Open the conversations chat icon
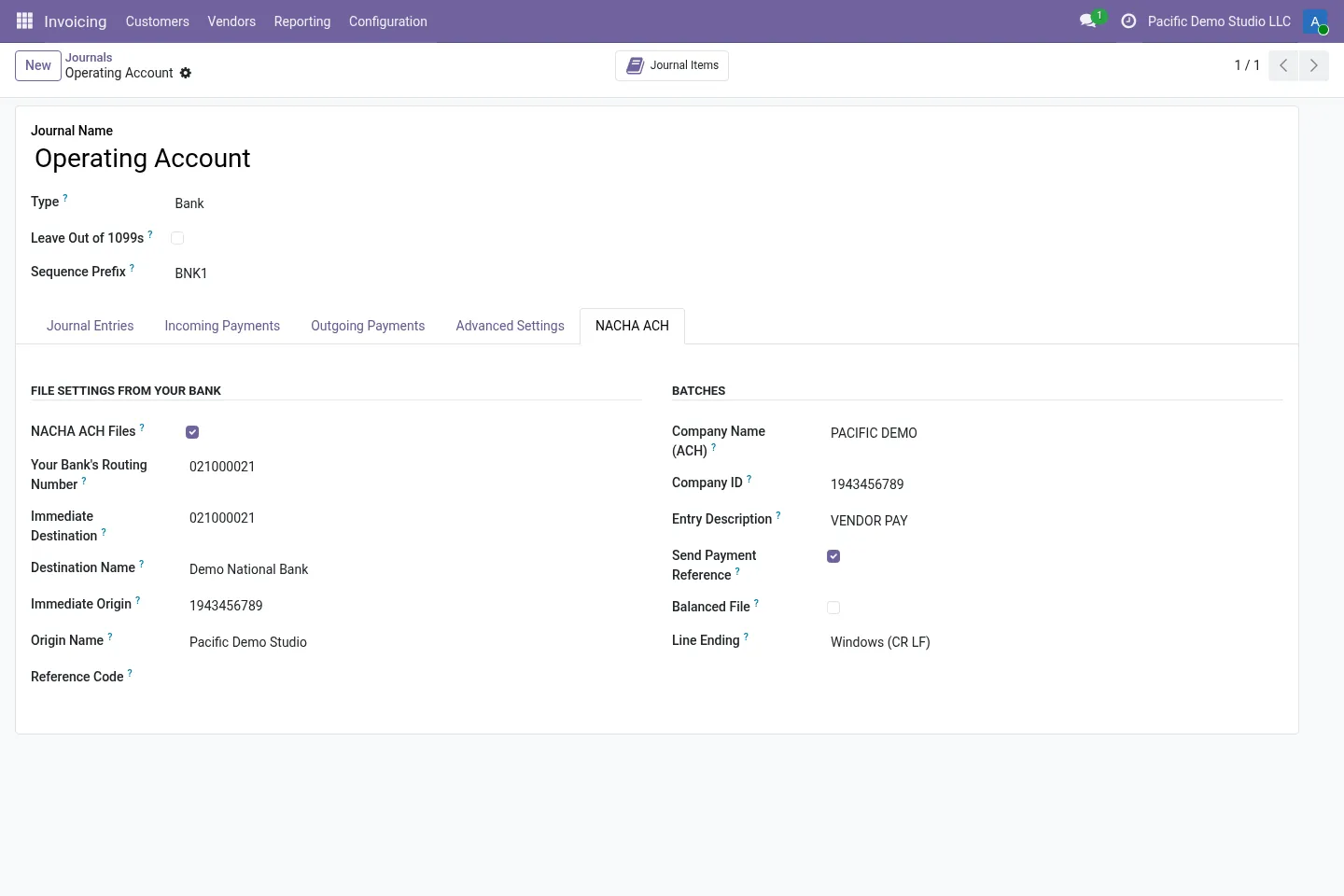 pos(1088,21)
